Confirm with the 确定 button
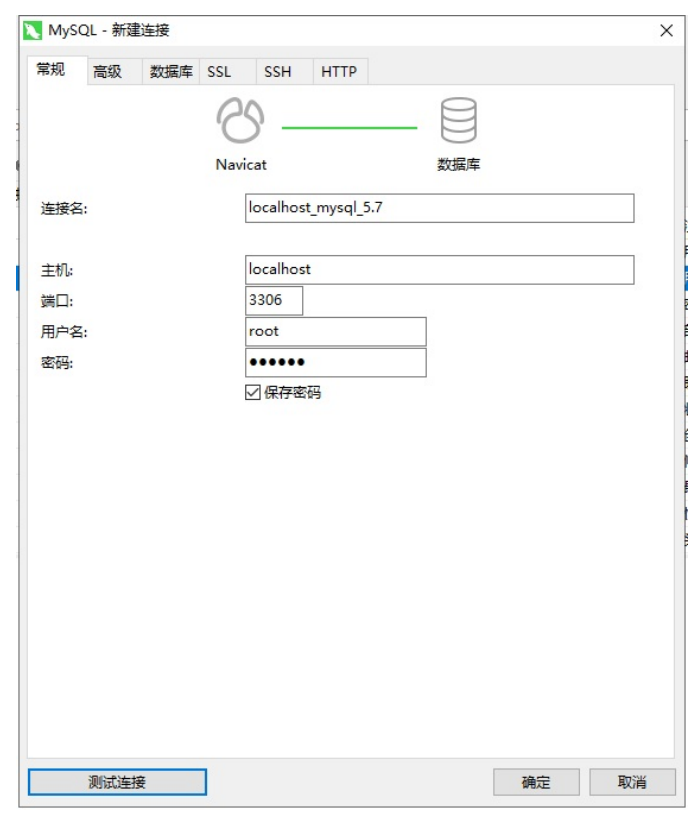 (536, 782)
